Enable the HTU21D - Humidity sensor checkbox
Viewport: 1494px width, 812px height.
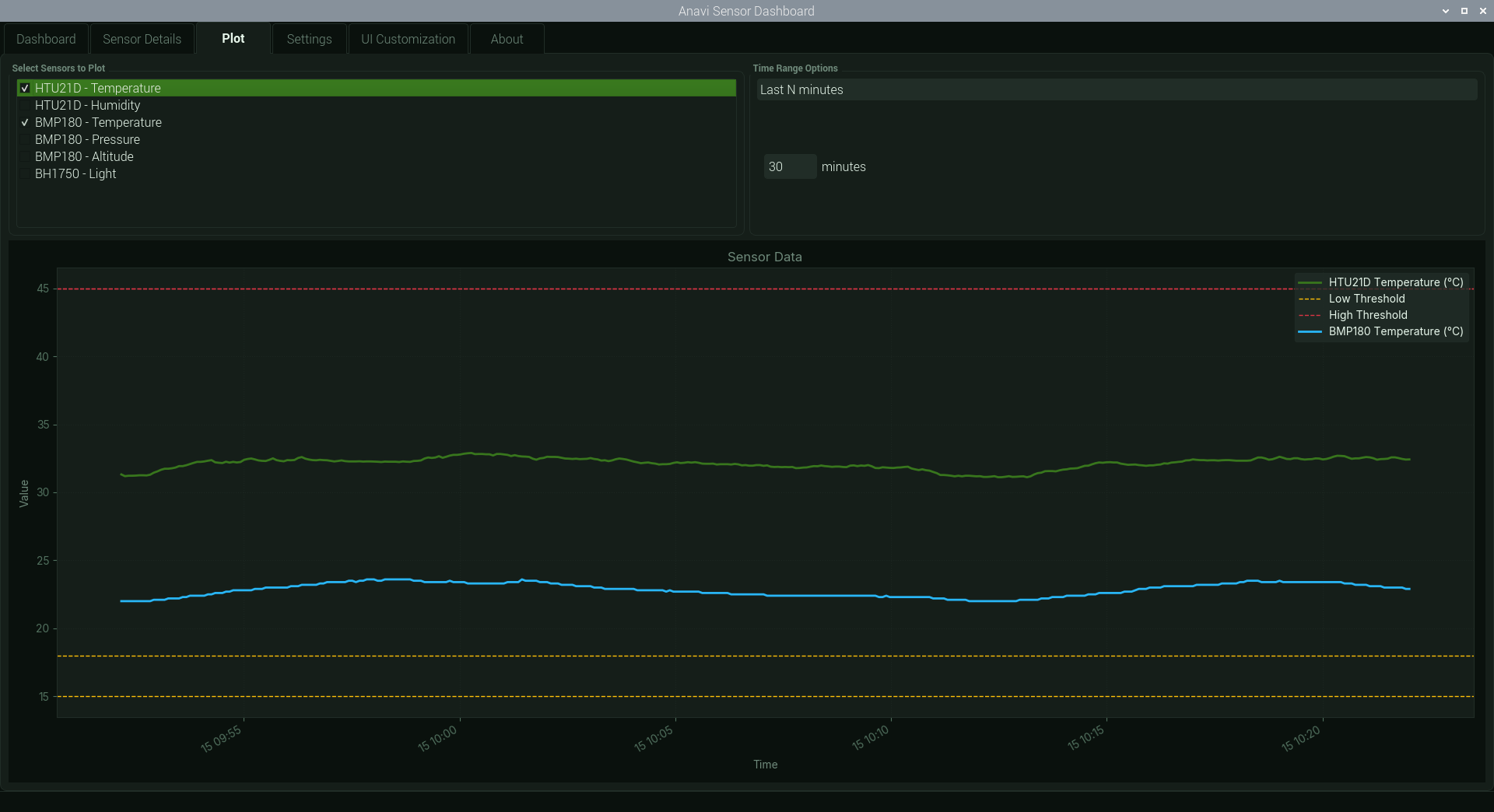[25, 106]
